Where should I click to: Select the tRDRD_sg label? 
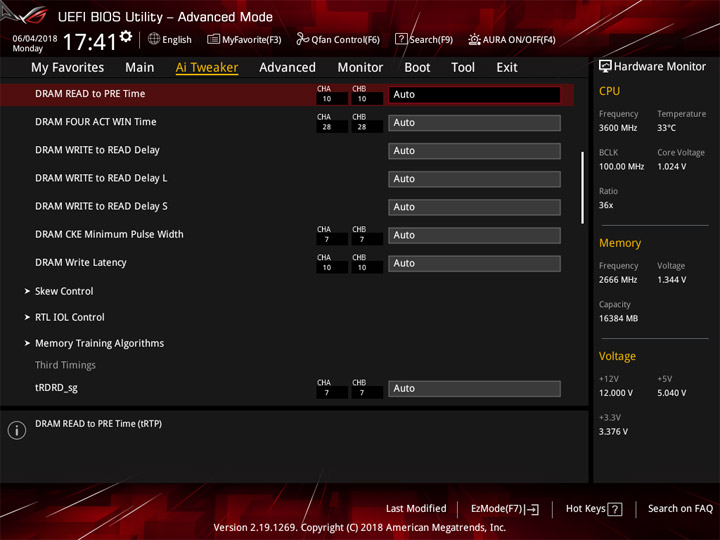(x=56, y=388)
